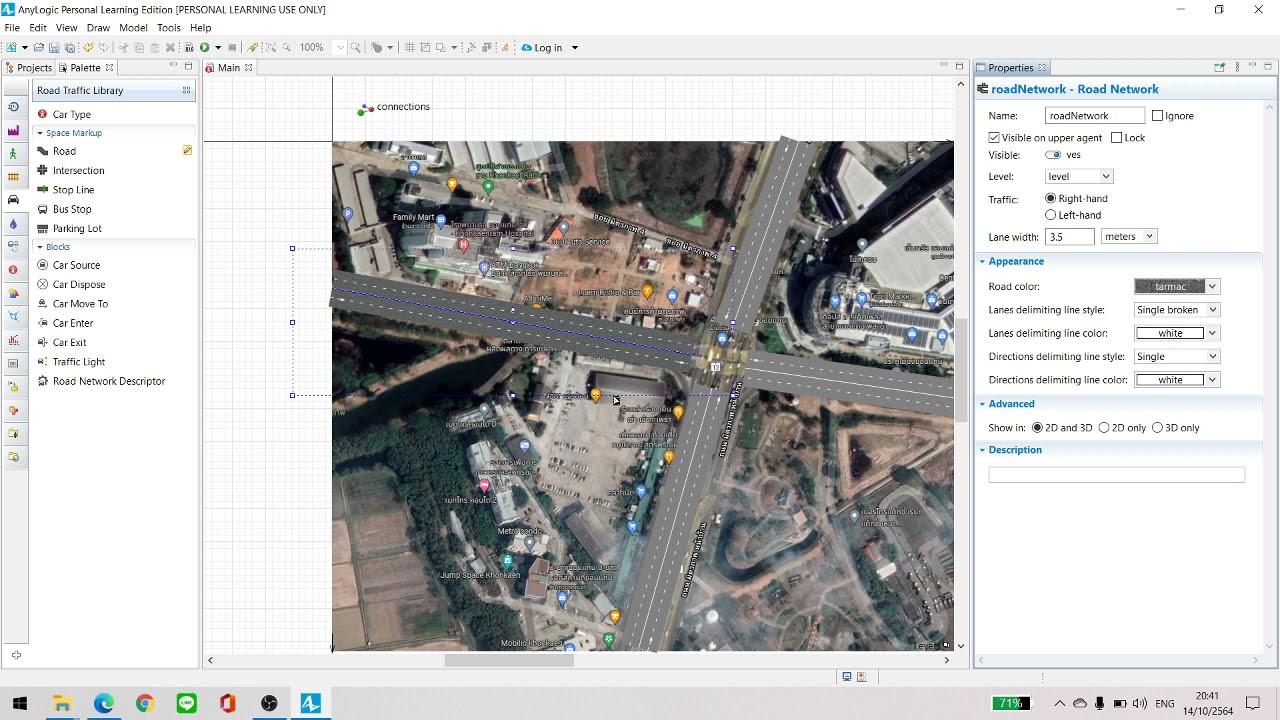
Task: Click the pencil drawing-mode icon beside Road
Action: [187, 151]
